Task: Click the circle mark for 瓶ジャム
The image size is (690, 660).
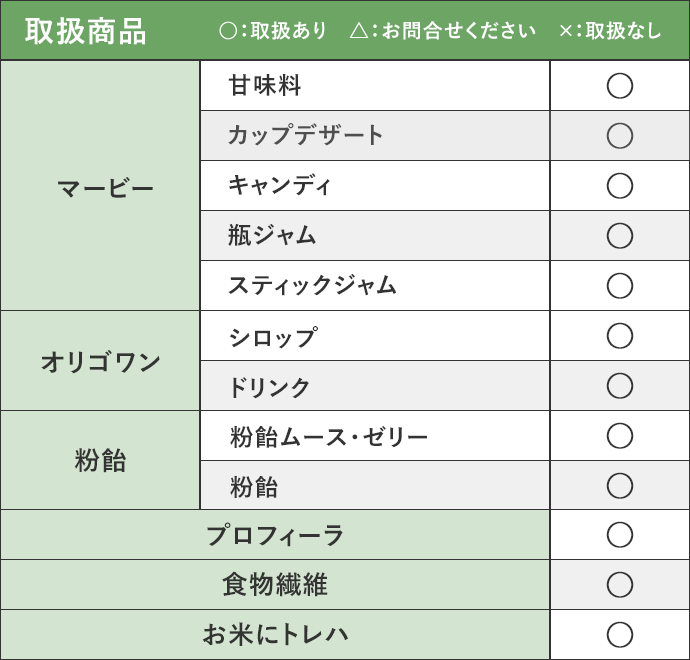Action: click(620, 236)
